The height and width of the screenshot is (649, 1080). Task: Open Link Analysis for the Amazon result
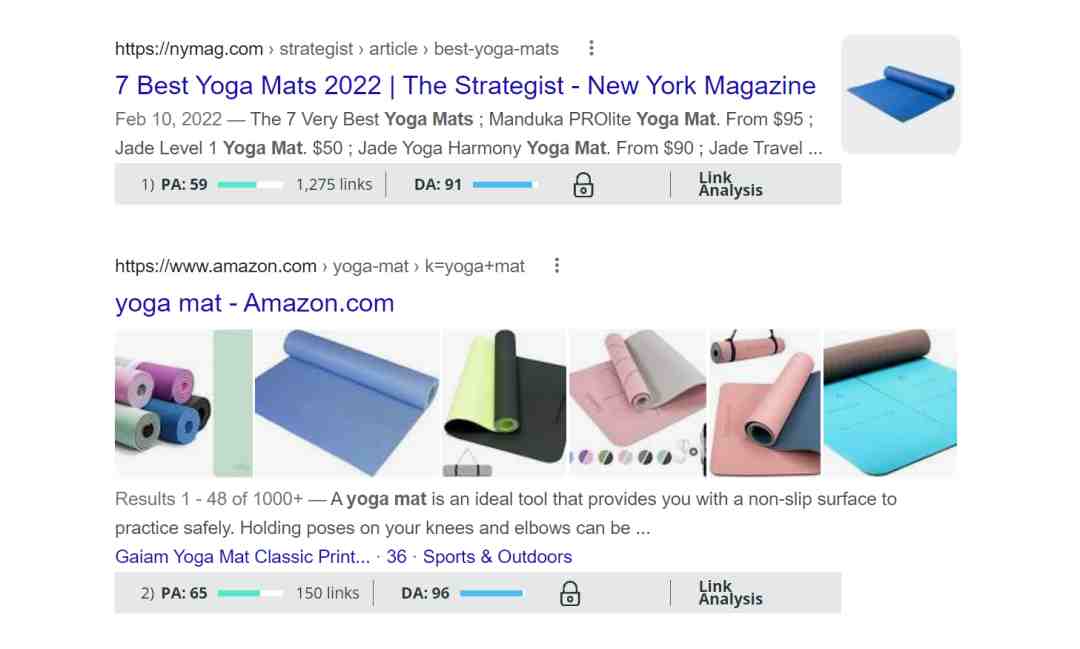(x=730, y=593)
